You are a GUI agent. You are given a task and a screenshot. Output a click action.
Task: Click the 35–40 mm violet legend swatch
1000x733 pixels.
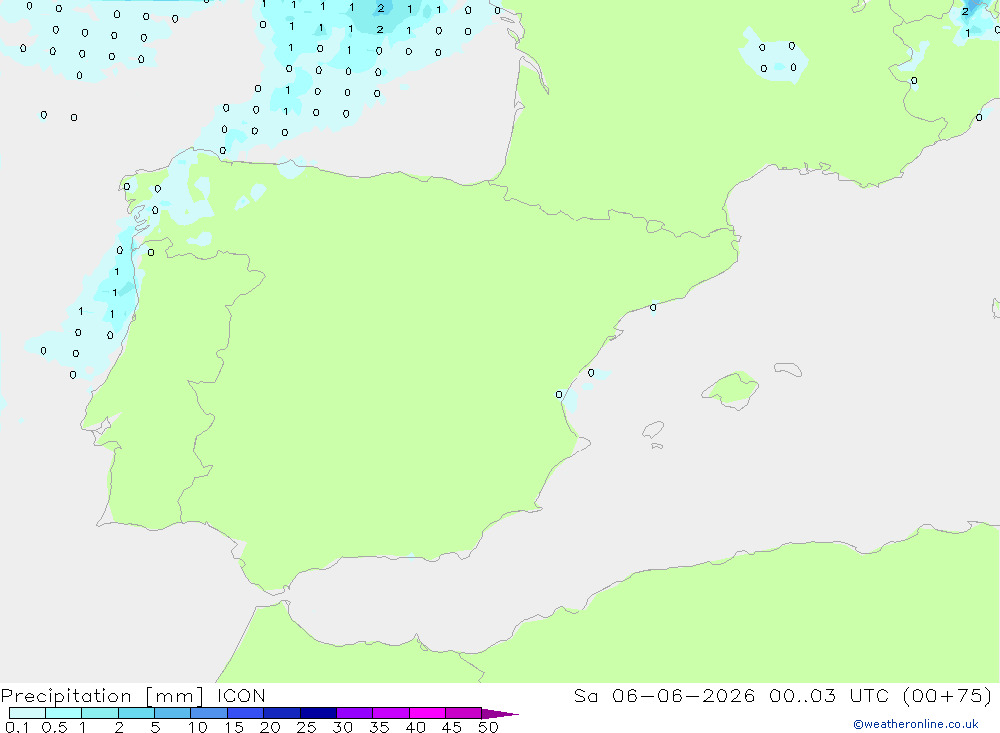click(x=390, y=713)
